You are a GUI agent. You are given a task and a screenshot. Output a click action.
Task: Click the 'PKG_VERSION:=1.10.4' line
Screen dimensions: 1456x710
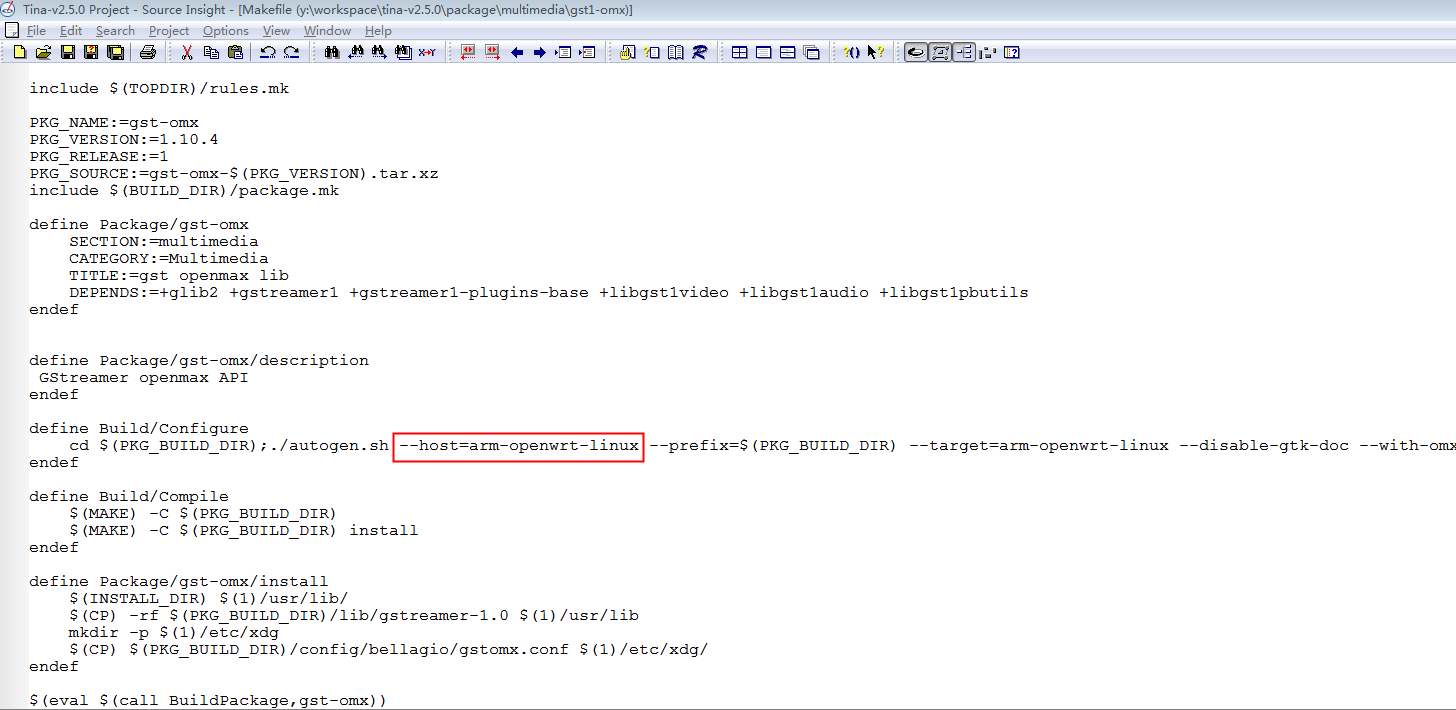[x=124, y=140]
